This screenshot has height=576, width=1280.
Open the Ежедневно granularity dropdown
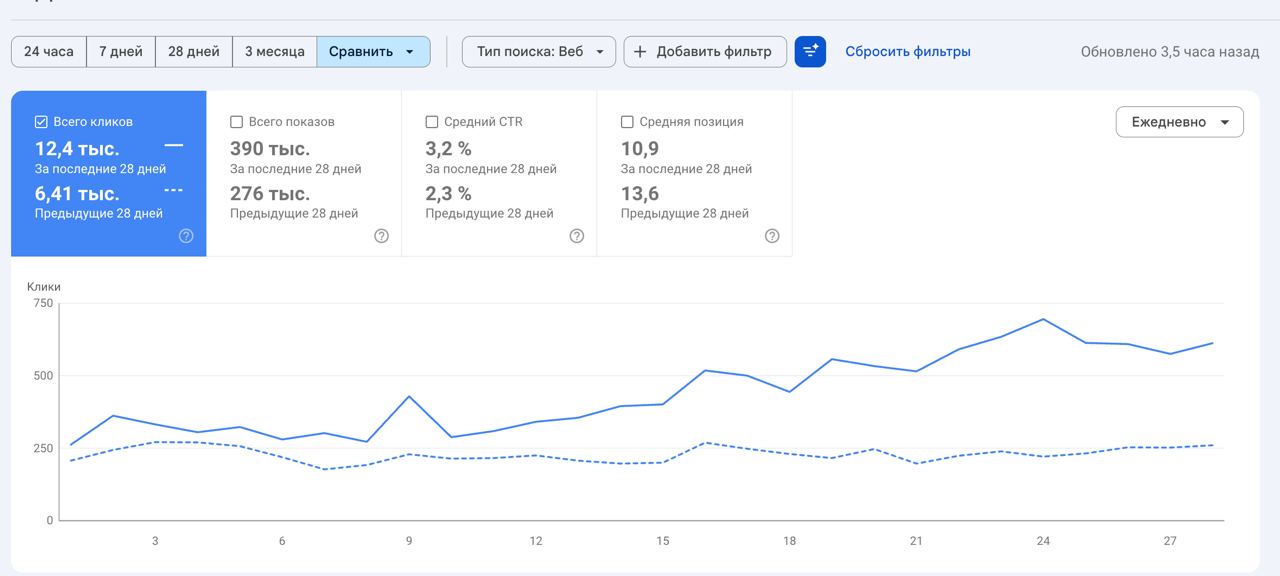click(1179, 122)
